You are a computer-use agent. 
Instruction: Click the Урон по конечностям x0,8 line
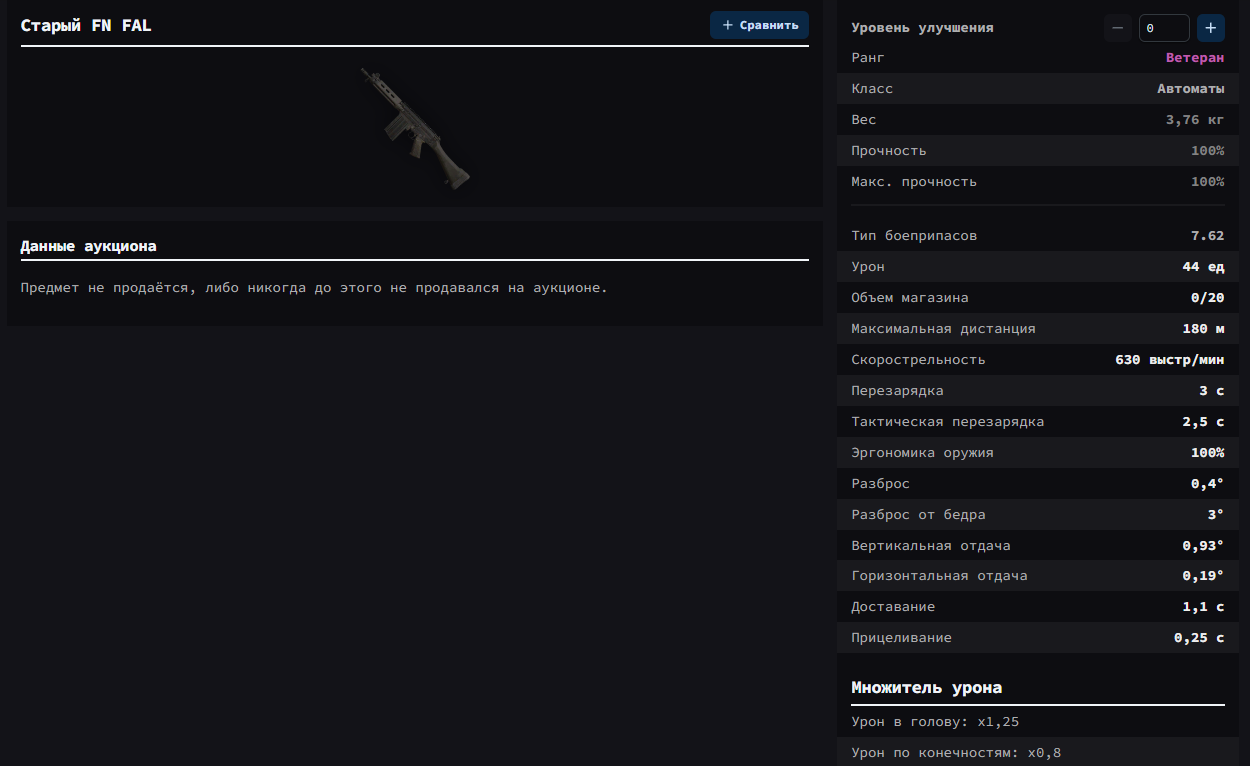coord(956,753)
